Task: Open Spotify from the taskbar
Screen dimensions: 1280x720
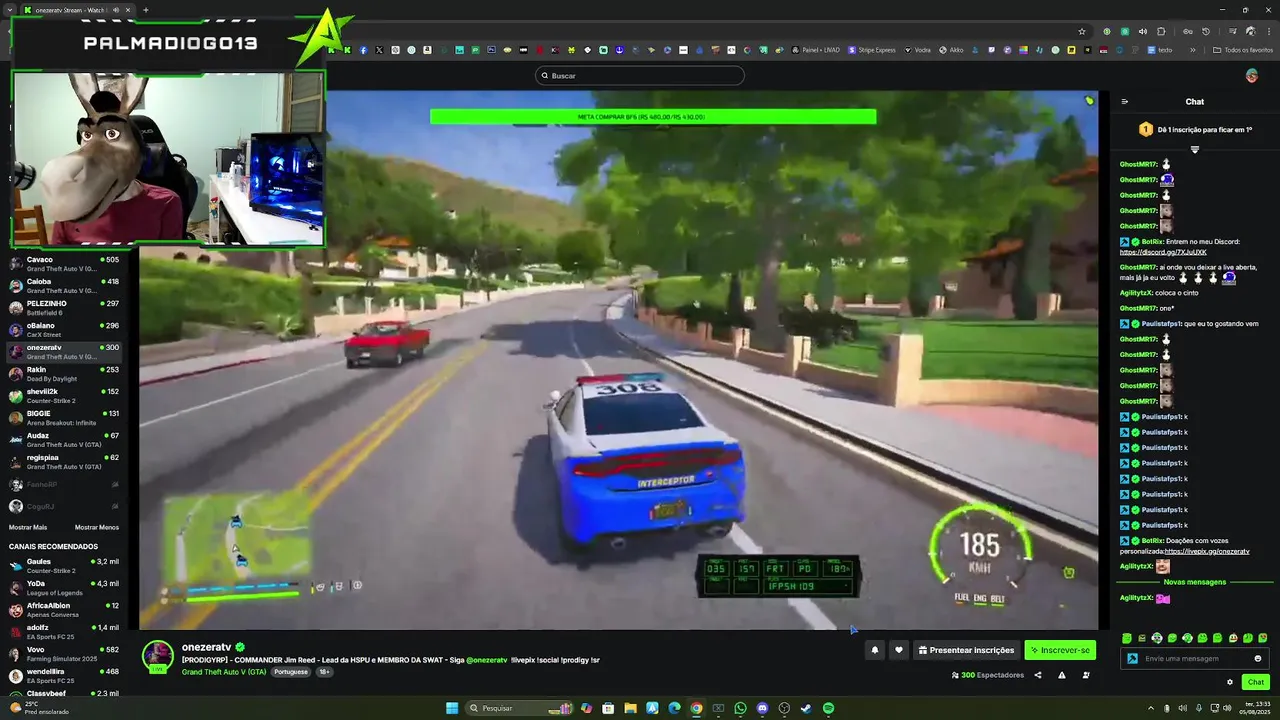Action: point(828,708)
